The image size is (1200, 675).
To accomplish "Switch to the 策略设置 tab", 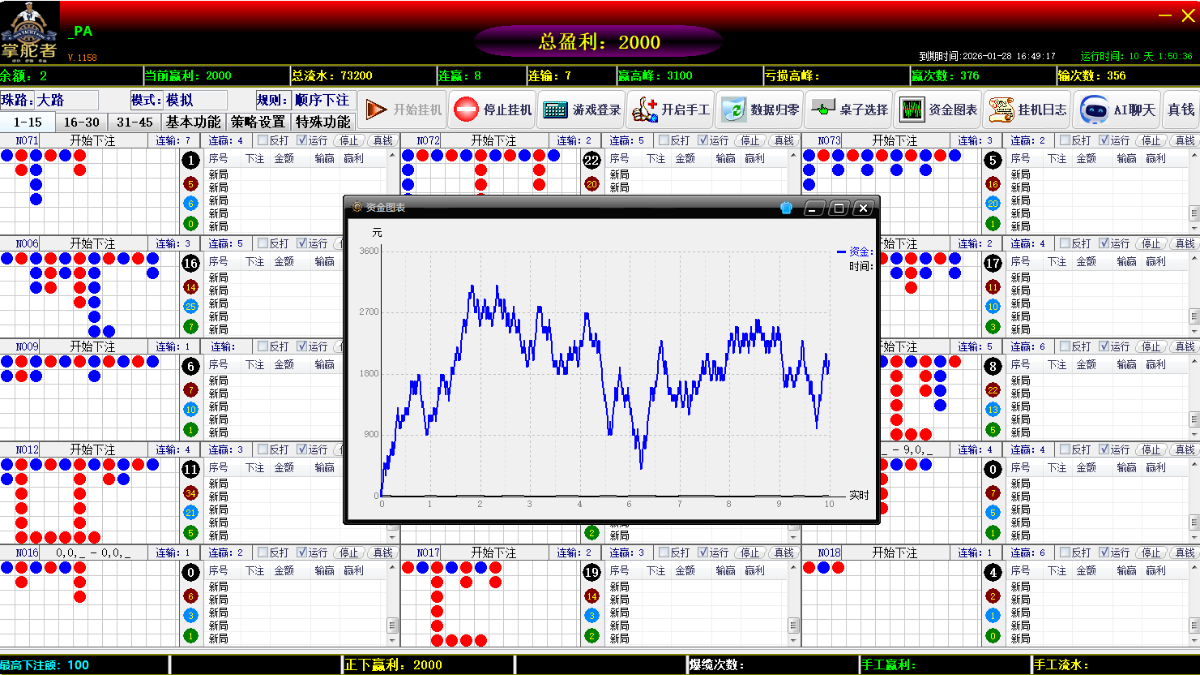I will click(x=258, y=122).
